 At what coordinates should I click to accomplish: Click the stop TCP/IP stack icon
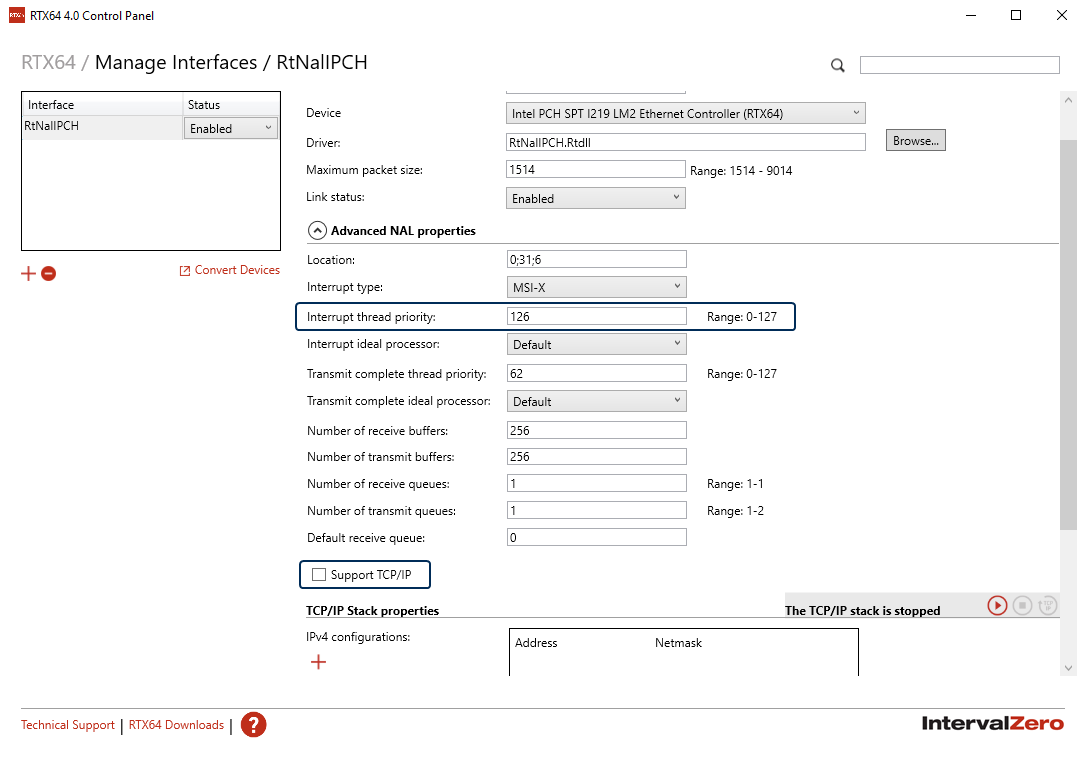(1022, 605)
